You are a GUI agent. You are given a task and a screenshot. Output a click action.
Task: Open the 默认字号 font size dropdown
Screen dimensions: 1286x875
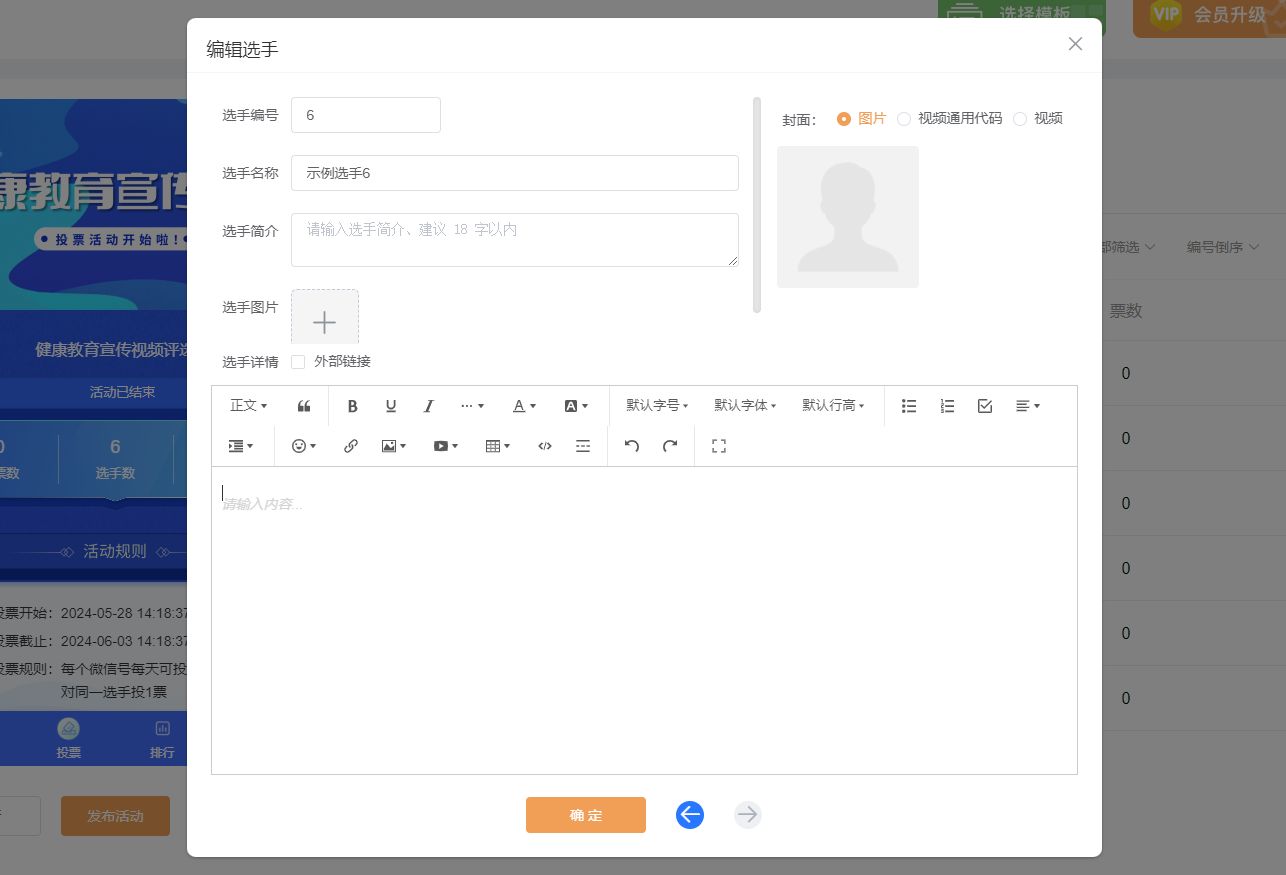point(657,406)
